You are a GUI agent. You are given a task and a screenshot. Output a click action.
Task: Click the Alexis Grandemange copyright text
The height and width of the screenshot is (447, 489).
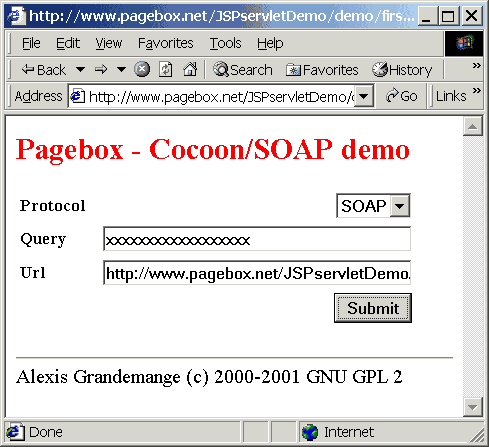point(209,377)
